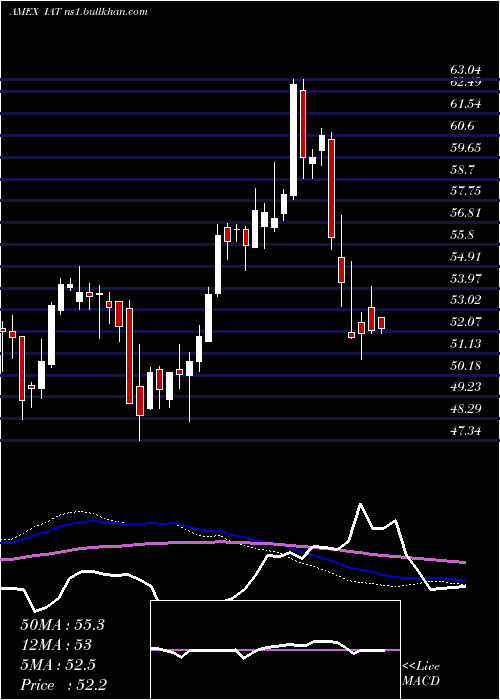Click the '50MA : 55.3' readout
This screenshot has width=500, height=700.
click(x=62, y=625)
